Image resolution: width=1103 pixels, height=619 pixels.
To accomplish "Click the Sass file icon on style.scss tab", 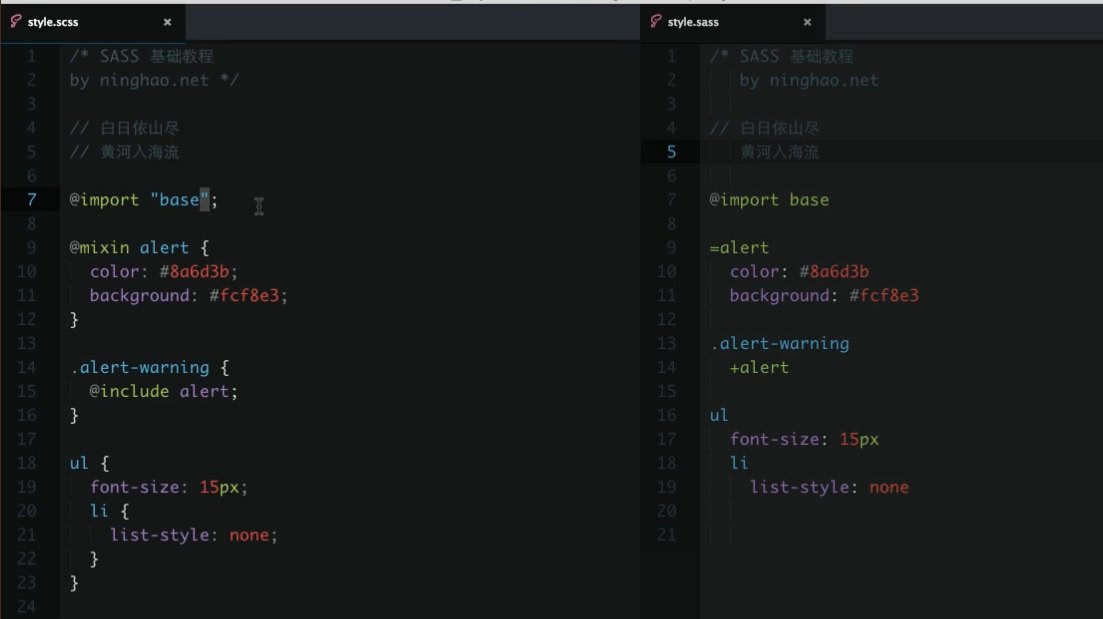I will coord(15,21).
